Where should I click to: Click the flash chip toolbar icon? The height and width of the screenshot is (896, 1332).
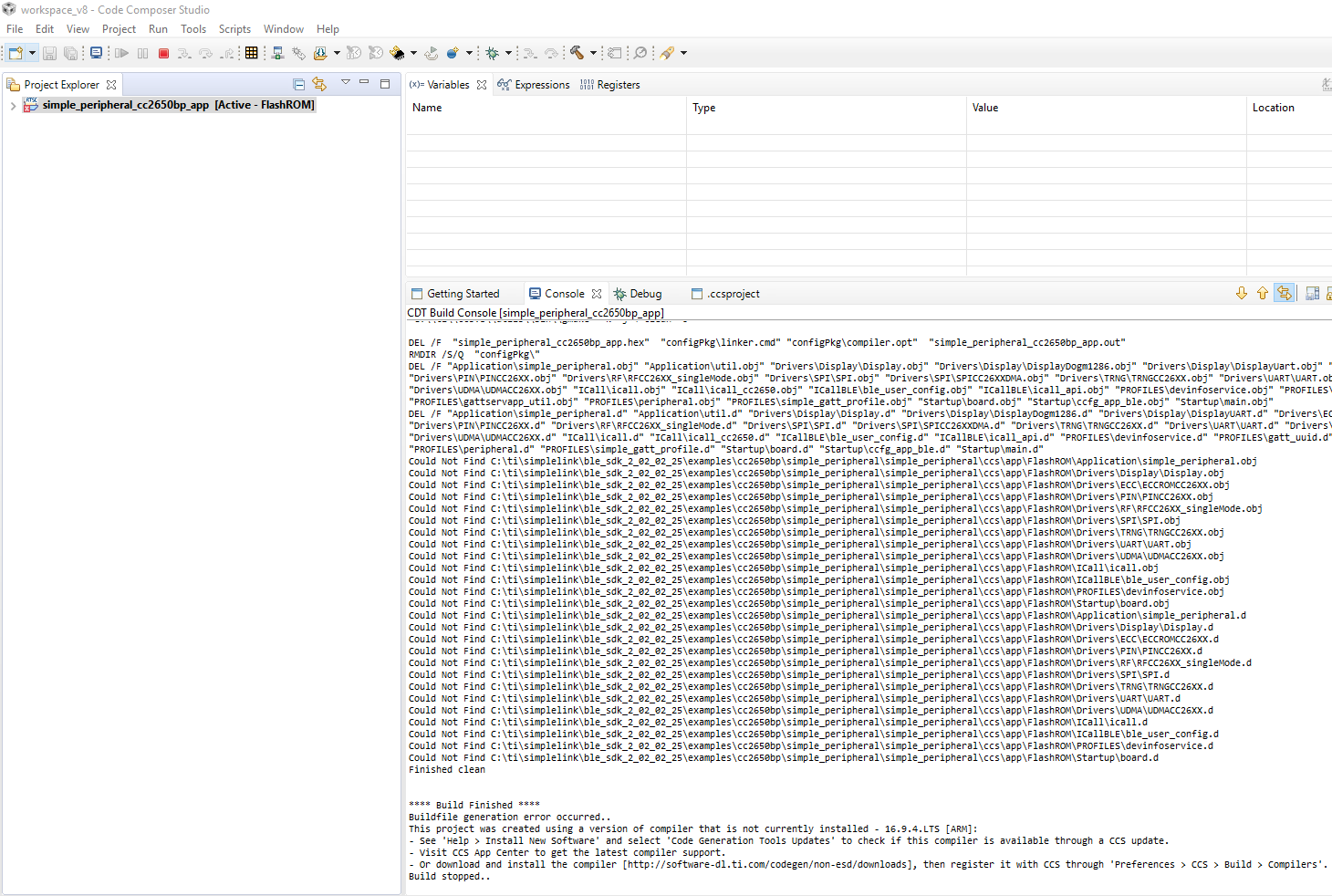pyautogui.click(x=397, y=53)
